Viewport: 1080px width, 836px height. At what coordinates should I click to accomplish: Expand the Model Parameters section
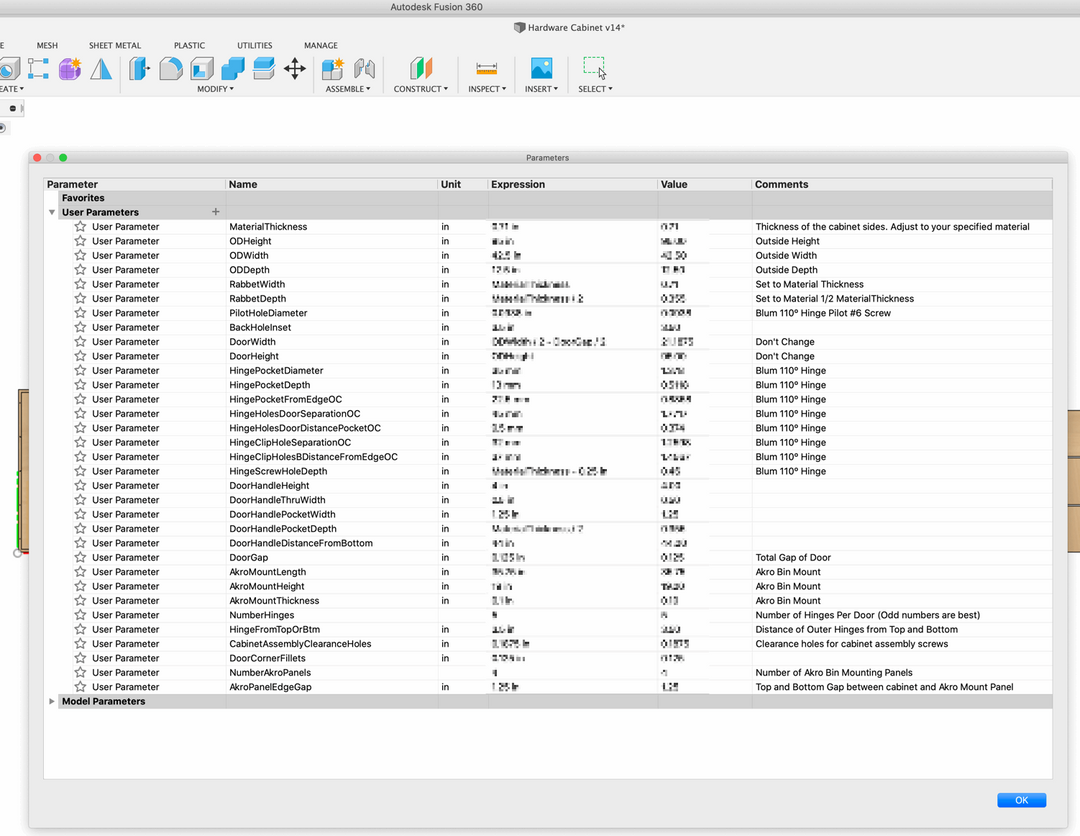[x=52, y=702]
